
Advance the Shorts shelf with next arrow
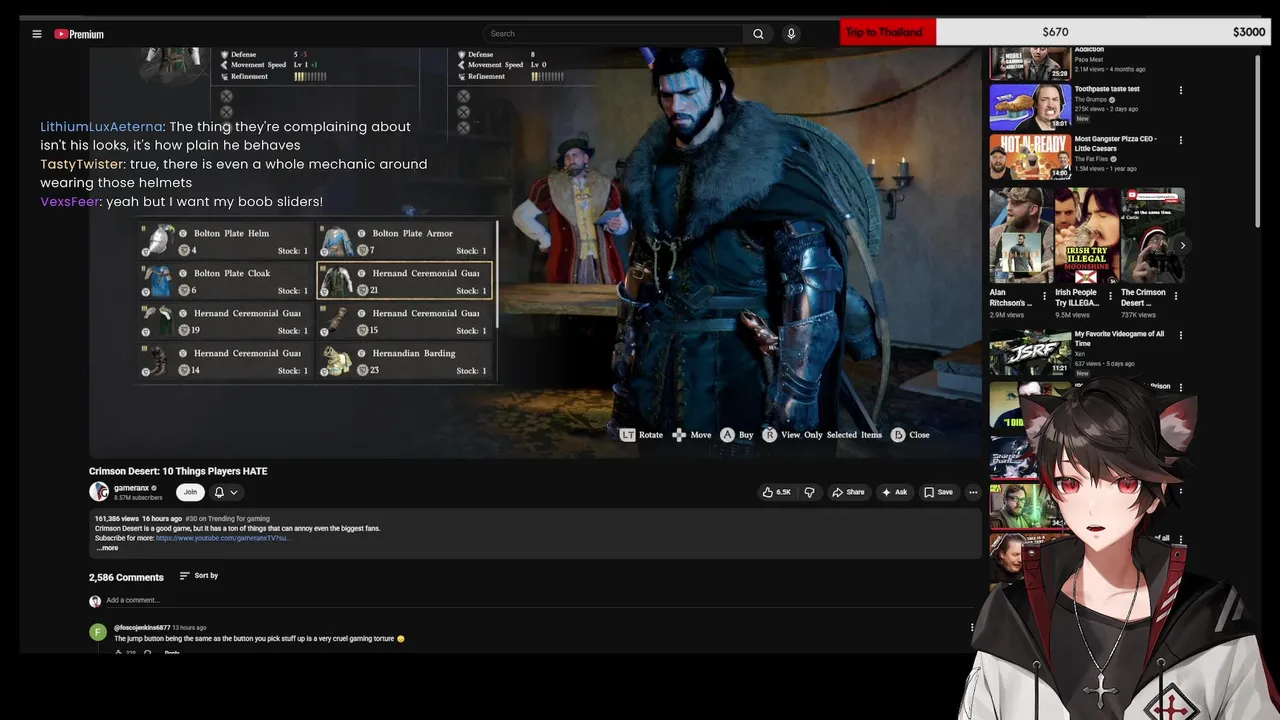click(1182, 245)
